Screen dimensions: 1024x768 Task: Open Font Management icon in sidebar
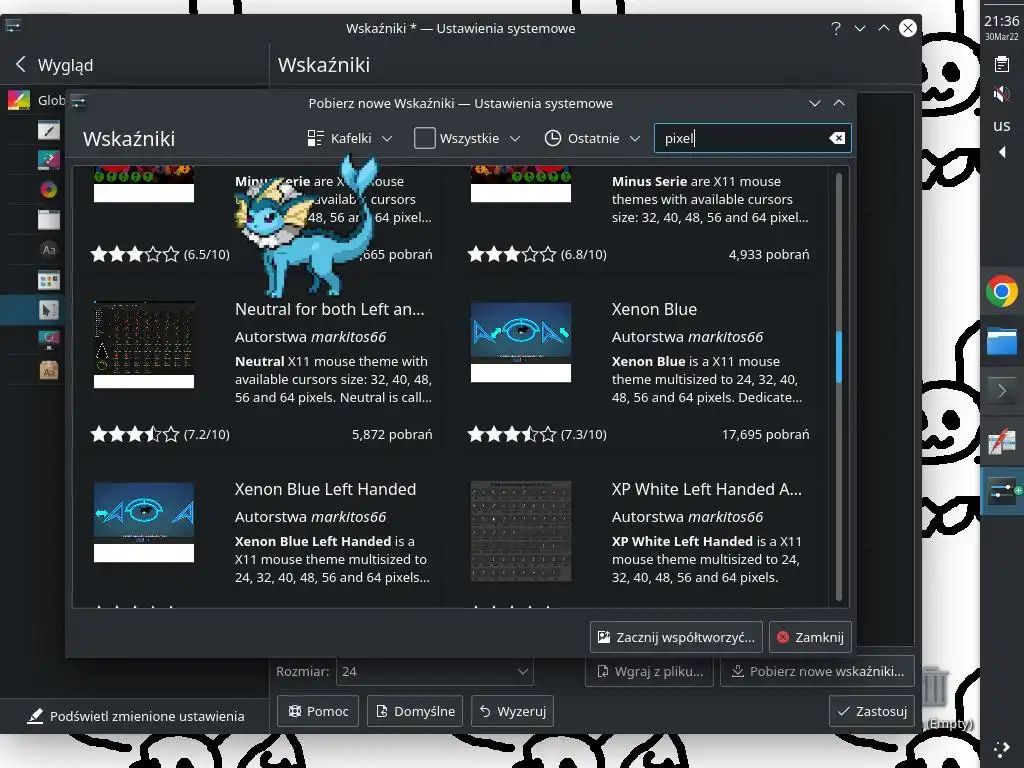(x=48, y=370)
